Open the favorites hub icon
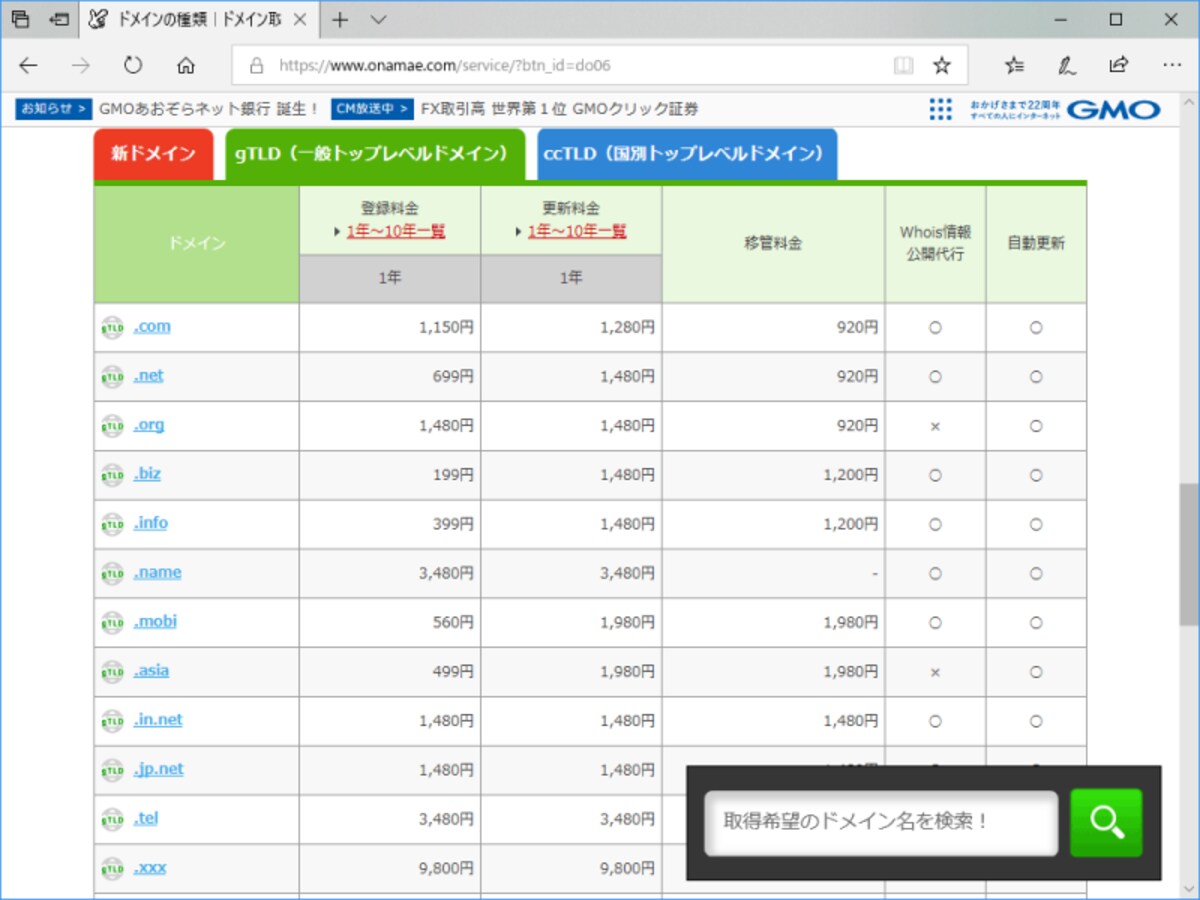The width and height of the screenshot is (1200, 900). (x=1014, y=66)
